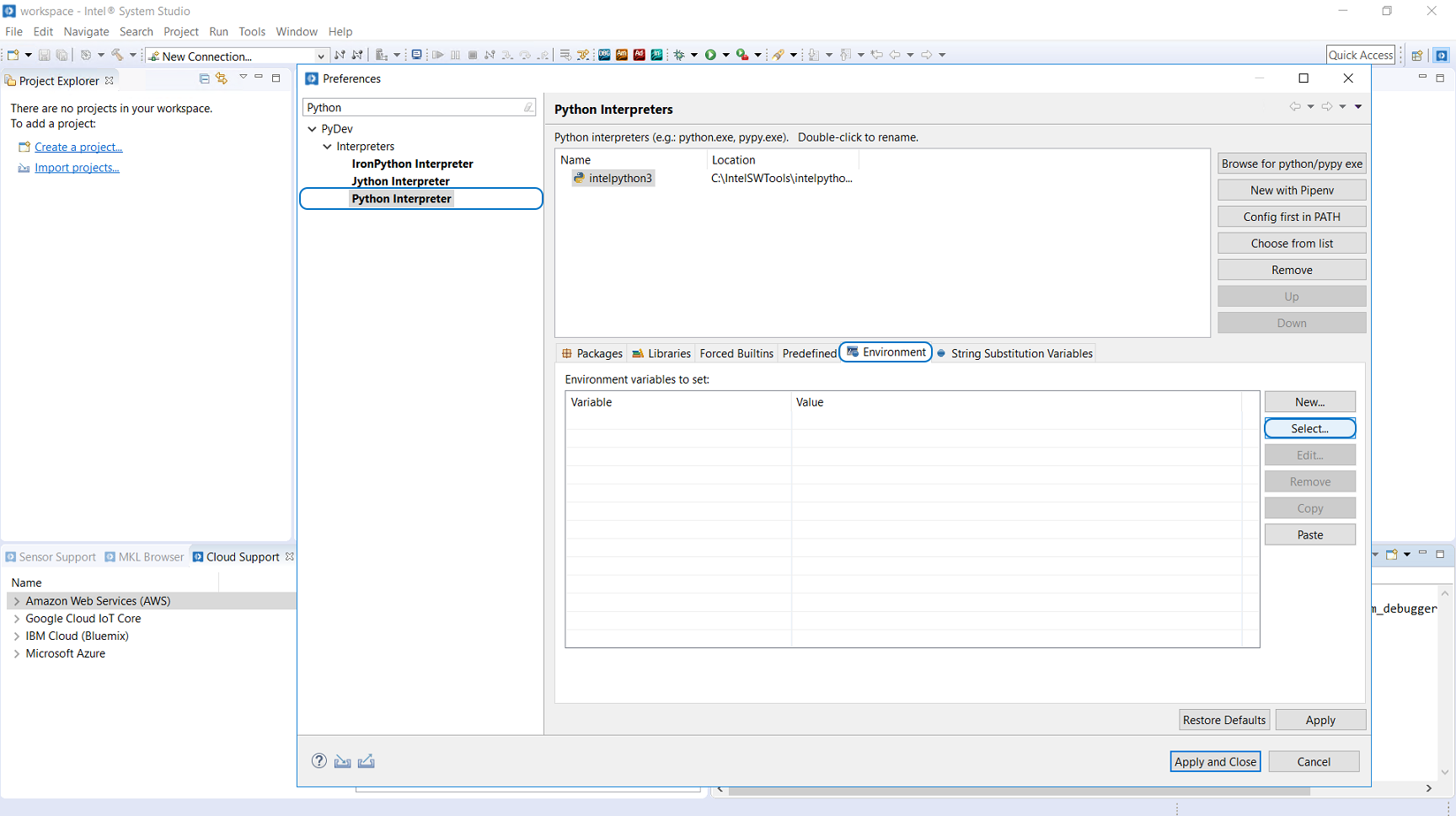Image resolution: width=1456 pixels, height=816 pixels.
Task: Click the Quick Access field
Action: [1361, 55]
